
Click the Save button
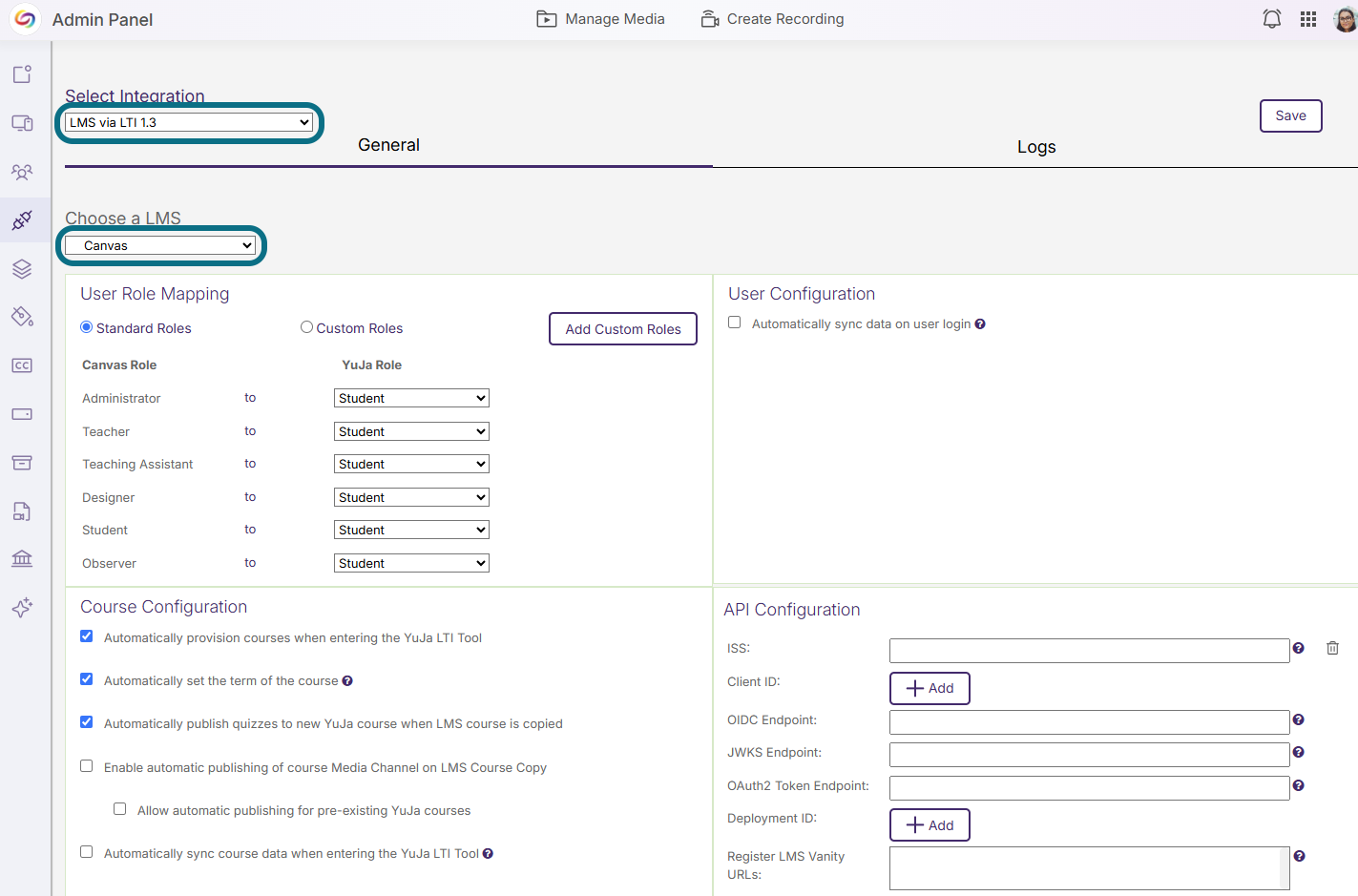(1290, 115)
